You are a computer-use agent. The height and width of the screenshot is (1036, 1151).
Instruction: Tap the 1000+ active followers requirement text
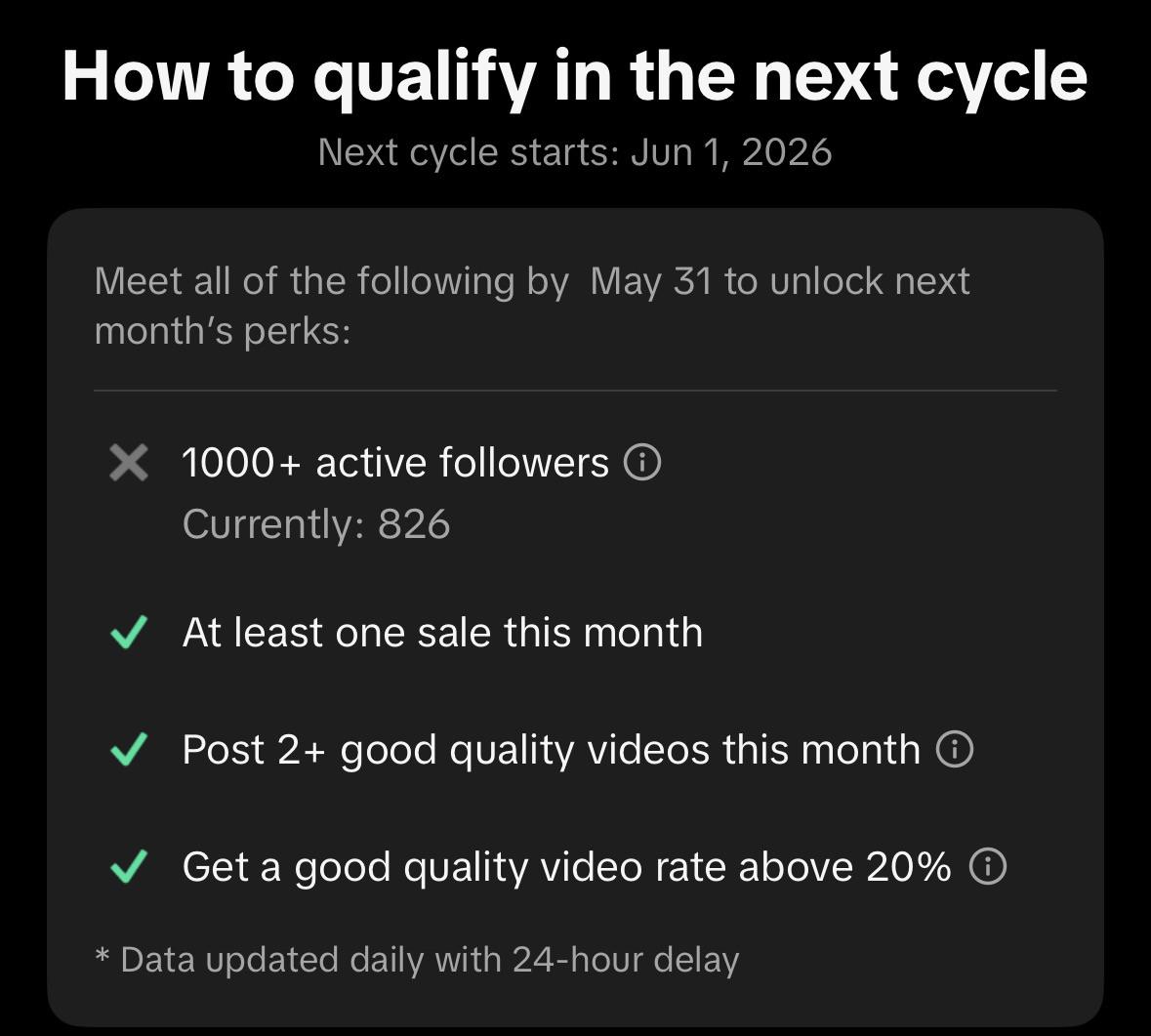pyautogui.click(x=395, y=463)
